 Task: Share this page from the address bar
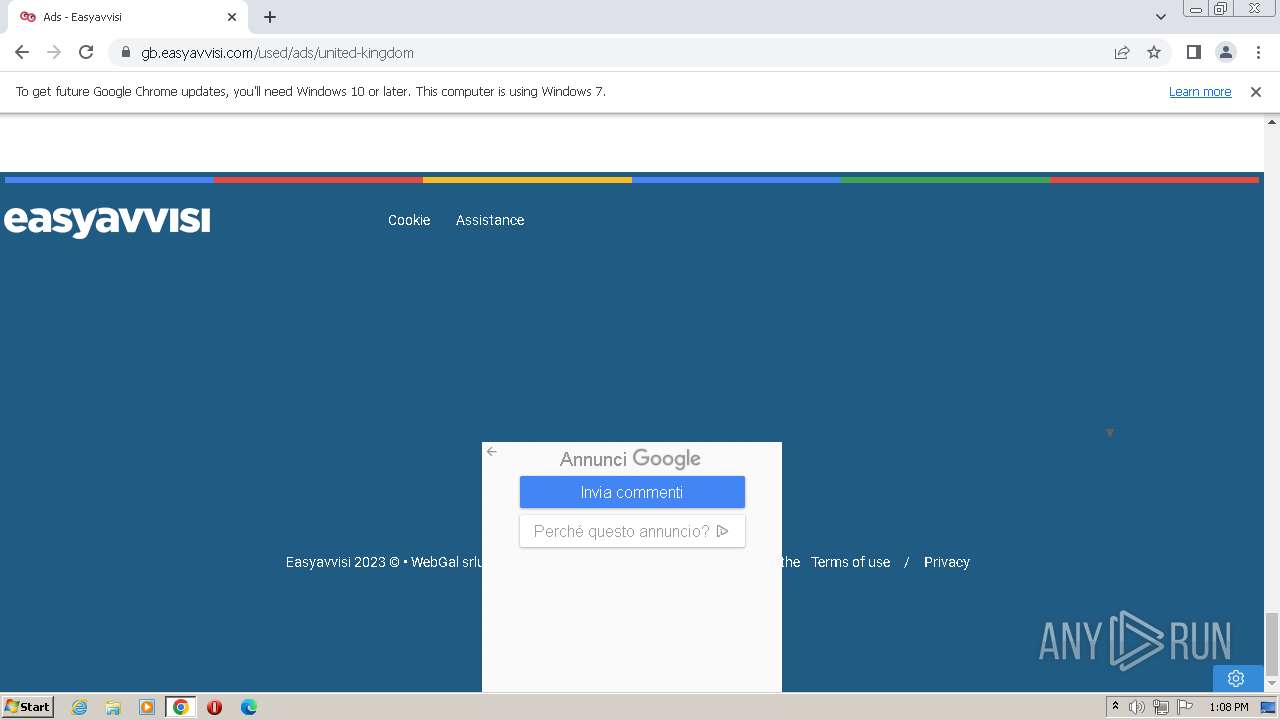(1122, 52)
